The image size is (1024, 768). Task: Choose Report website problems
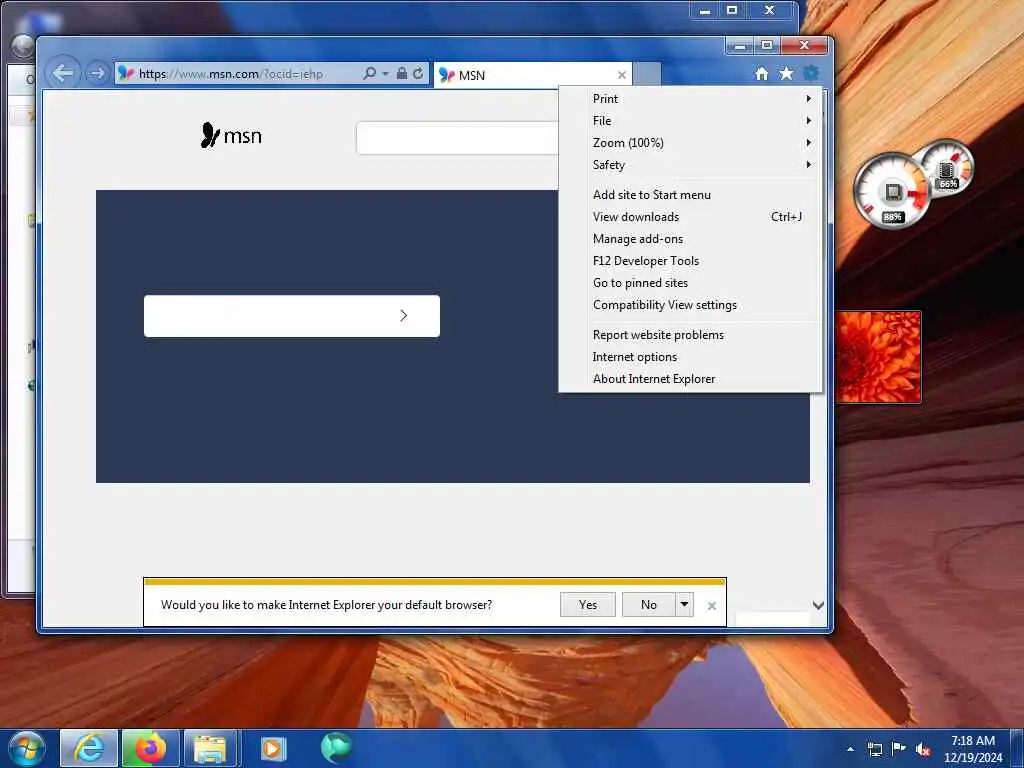click(x=691, y=335)
